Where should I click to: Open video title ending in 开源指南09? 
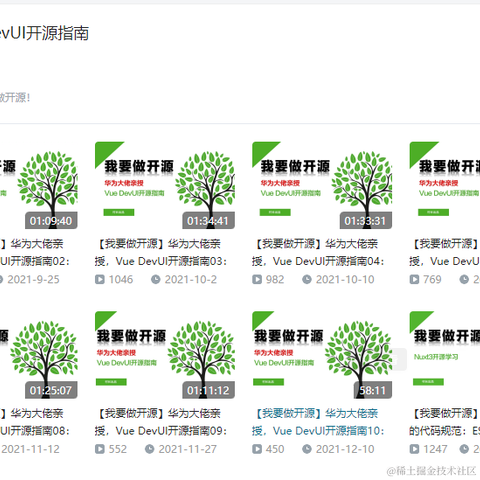click(x=161, y=422)
